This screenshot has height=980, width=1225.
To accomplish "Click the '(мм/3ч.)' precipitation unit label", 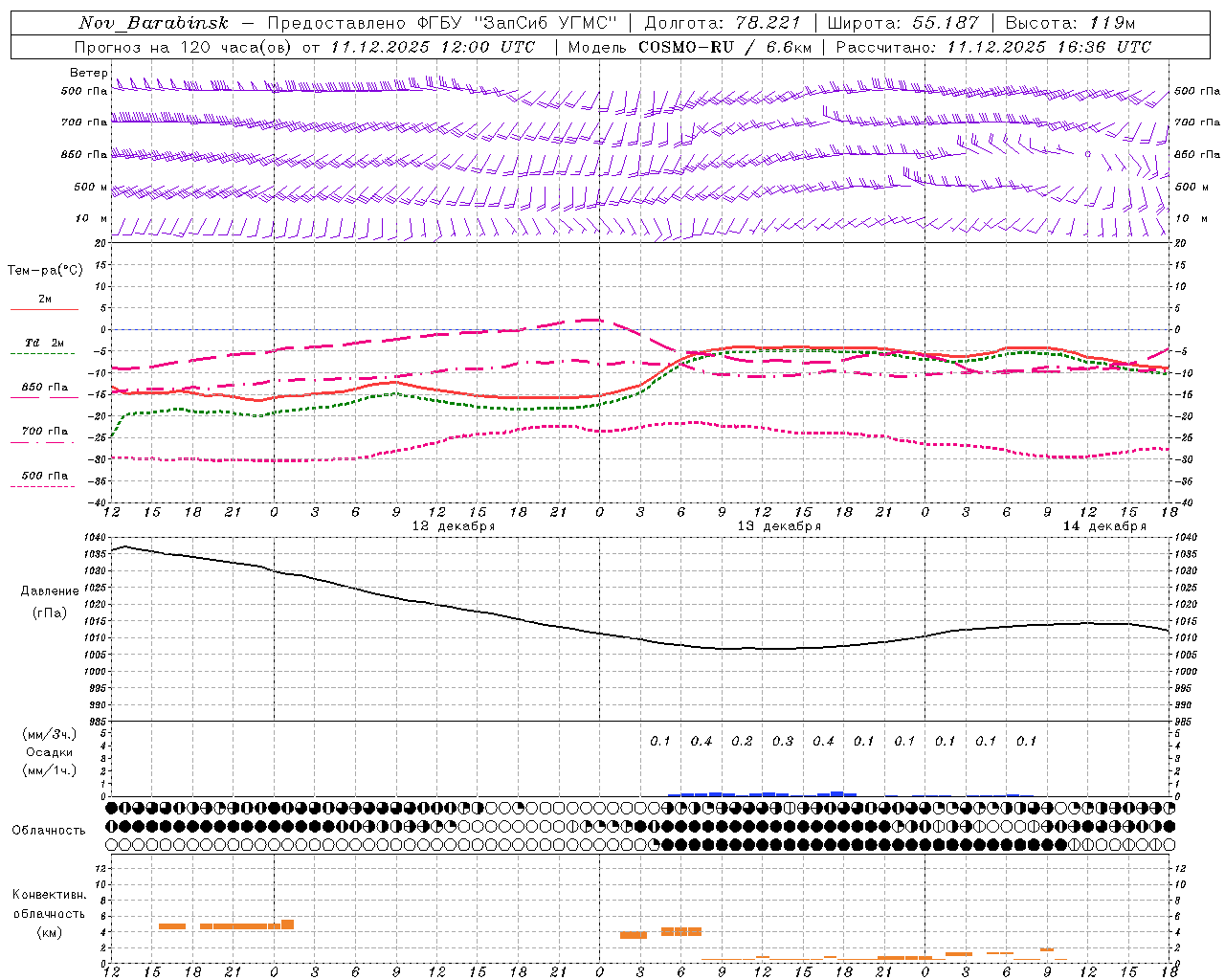I will (50, 734).
